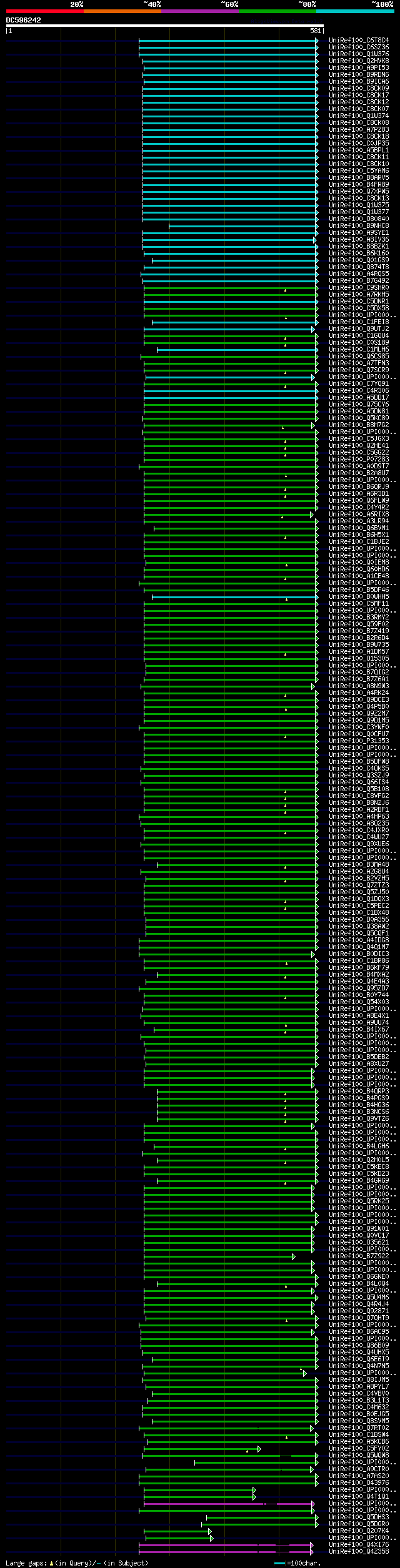Image resolution: width=400 pixels, height=1568 pixels.
Task: Select label UniRef100_C5KEC8
Action: point(359,1166)
